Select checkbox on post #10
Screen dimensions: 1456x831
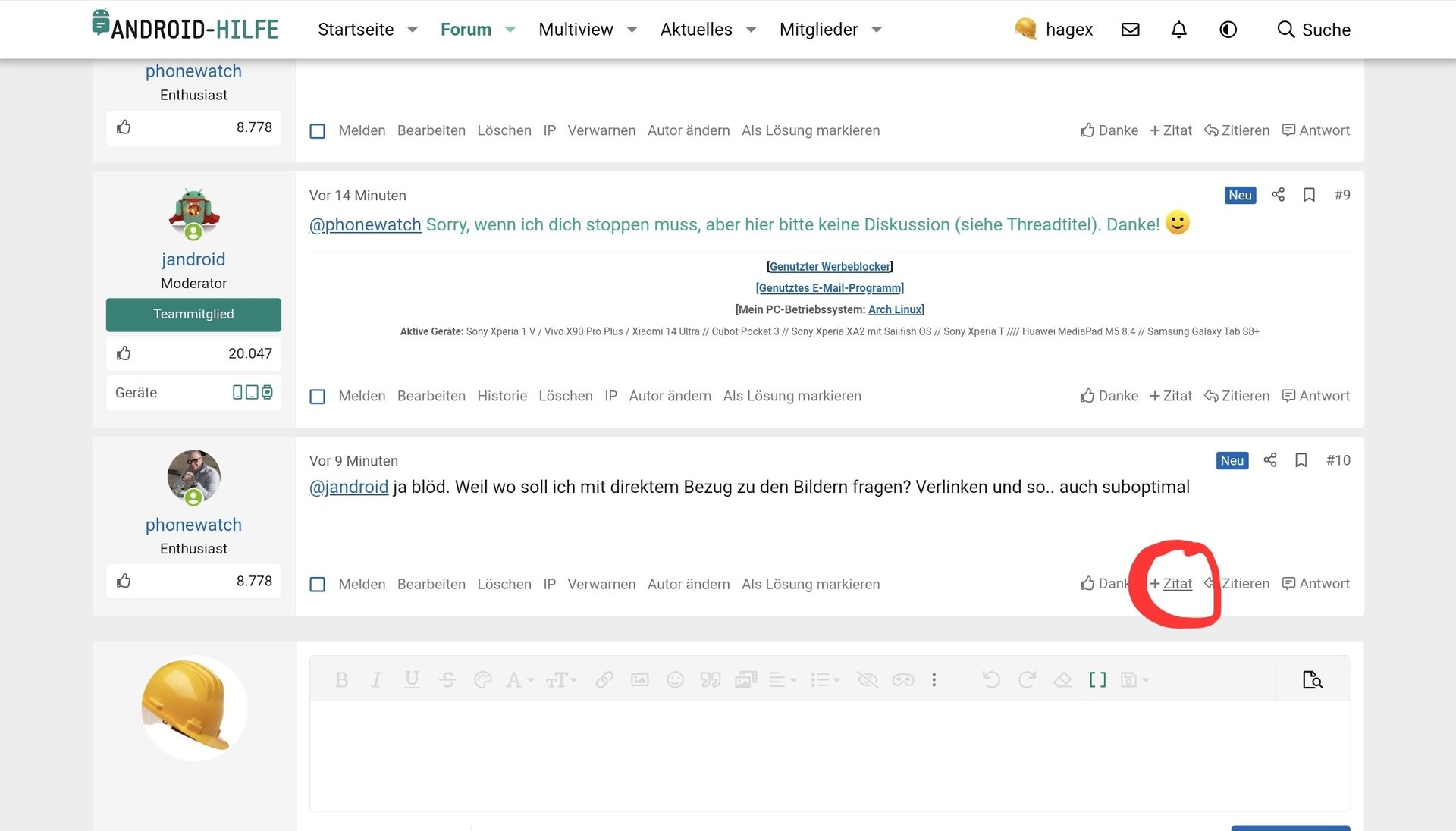(x=318, y=585)
